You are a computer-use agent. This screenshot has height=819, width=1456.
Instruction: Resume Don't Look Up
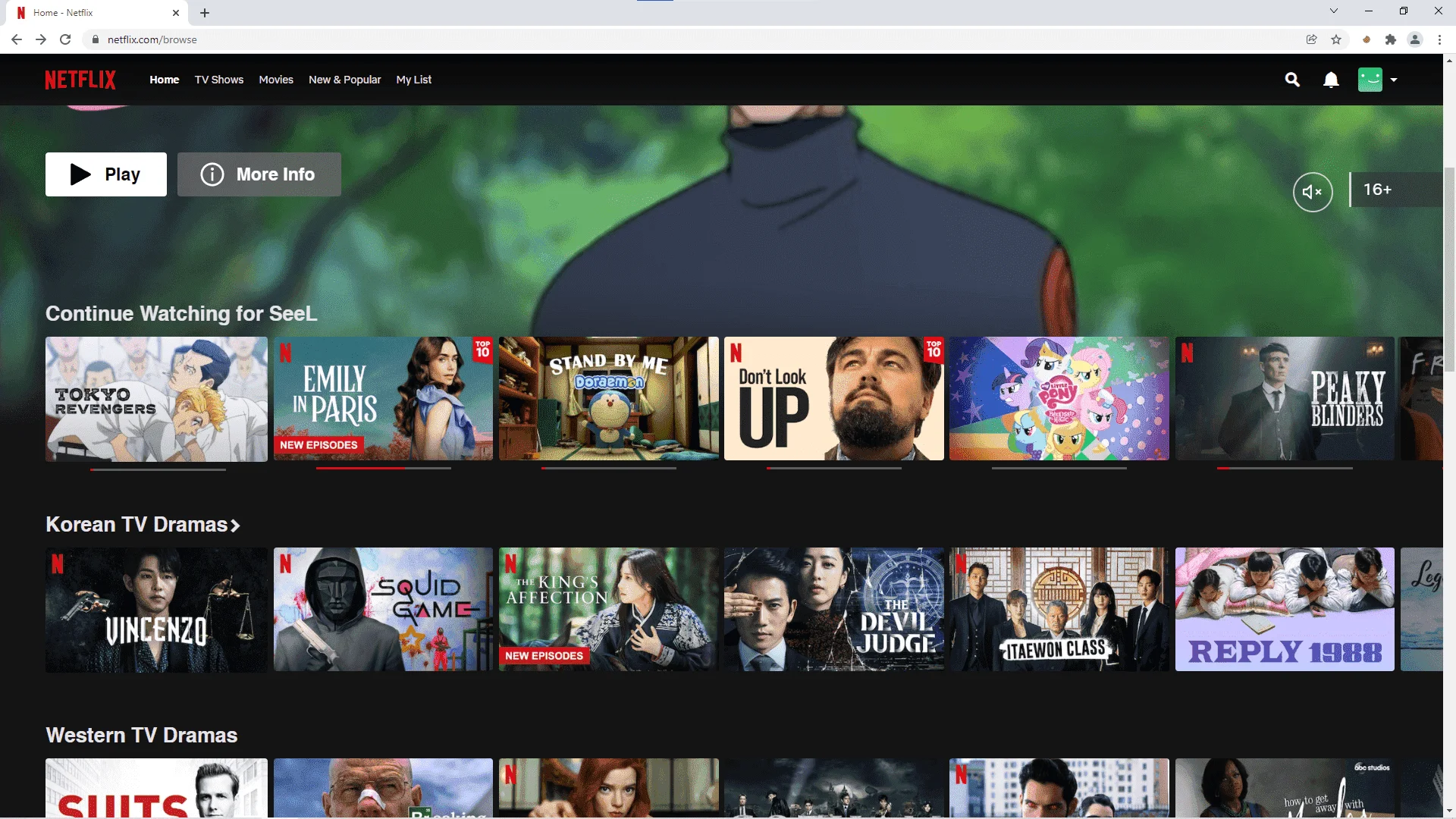834,399
